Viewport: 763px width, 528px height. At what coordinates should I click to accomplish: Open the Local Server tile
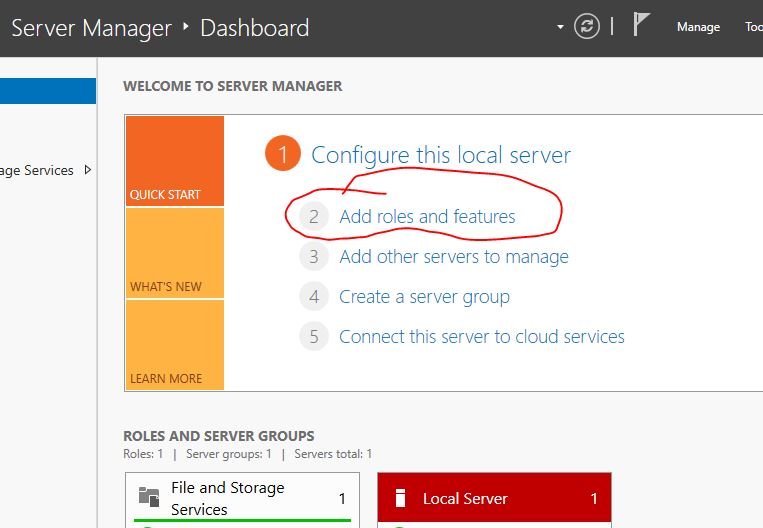[x=494, y=499]
